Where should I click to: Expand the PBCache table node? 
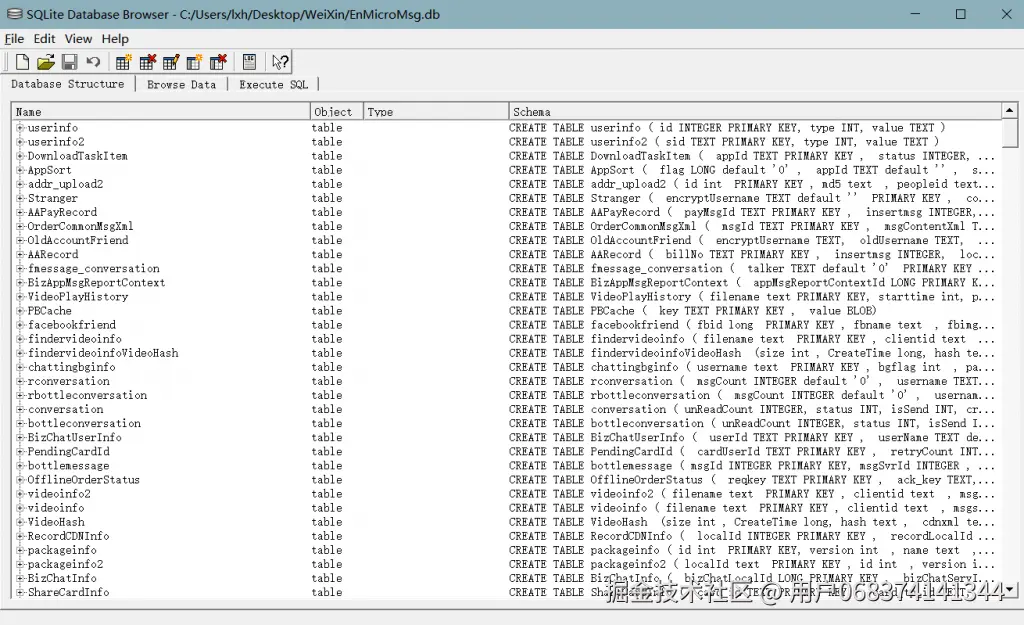pyautogui.click(x=20, y=311)
